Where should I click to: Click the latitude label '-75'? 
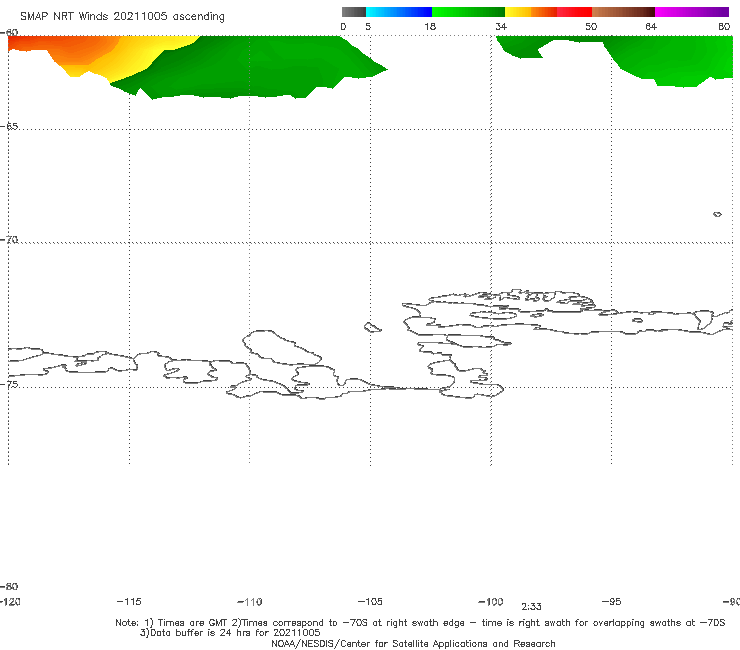(x=9, y=384)
